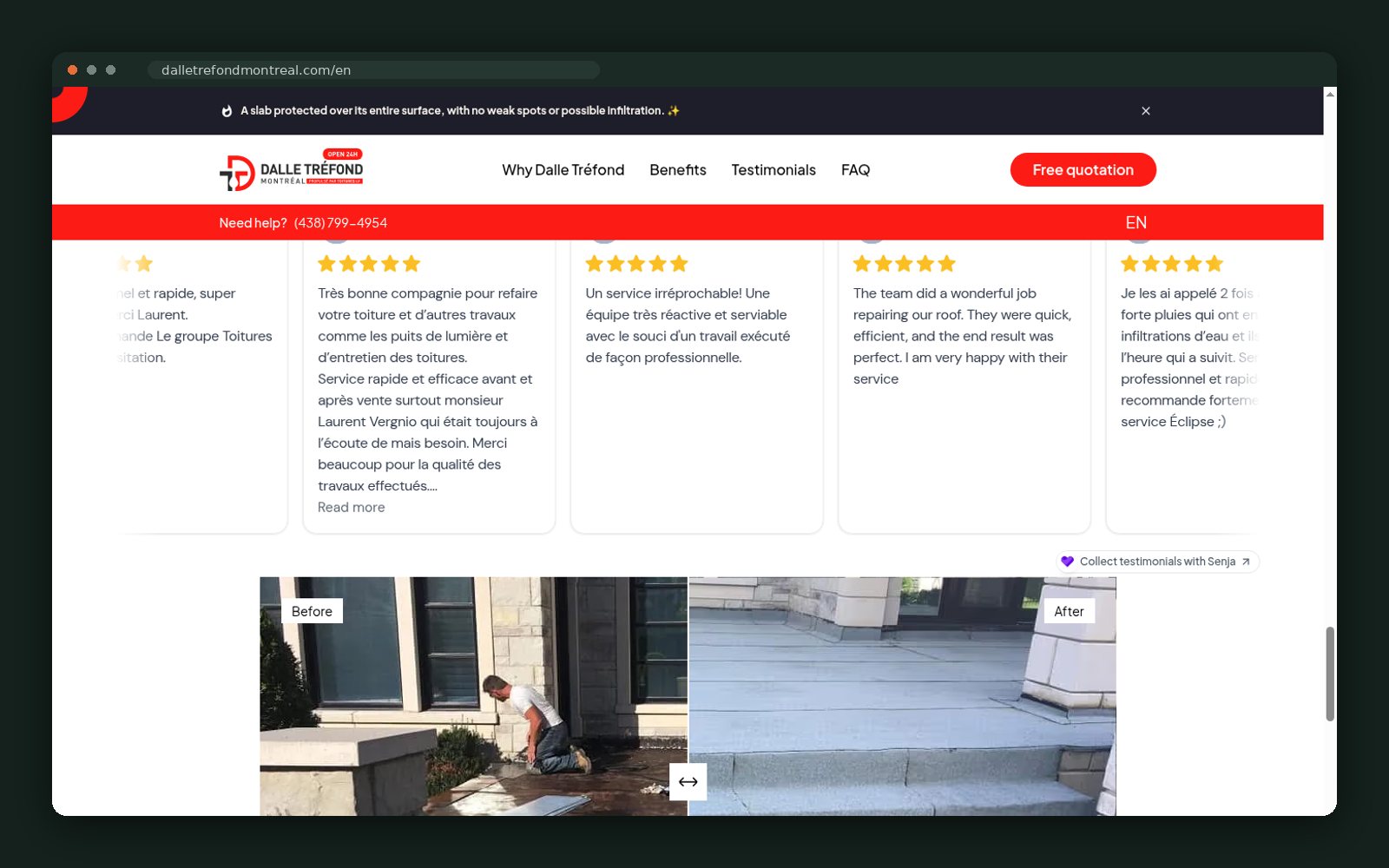1389x868 pixels.
Task: Request a Free quotation
Action: (1083, 170)
